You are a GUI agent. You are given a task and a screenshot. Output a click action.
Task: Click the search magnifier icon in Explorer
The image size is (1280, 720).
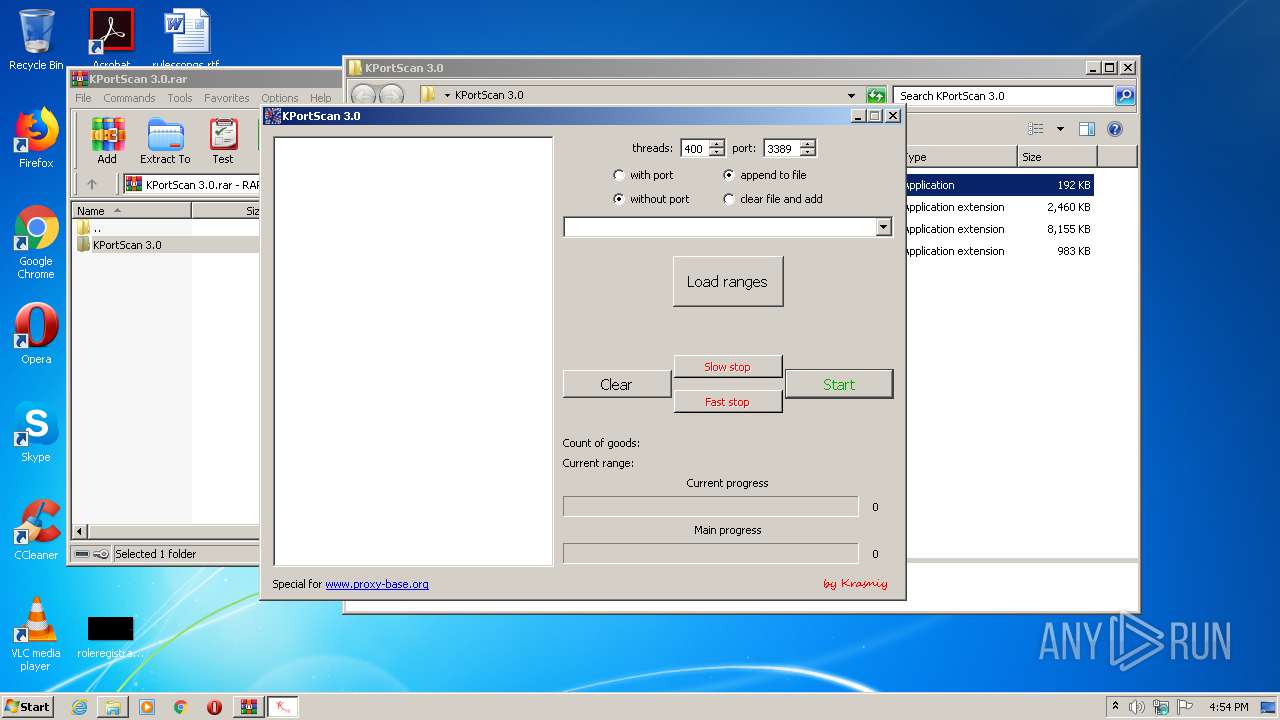pyautogui.click(x=1125, y=96)
